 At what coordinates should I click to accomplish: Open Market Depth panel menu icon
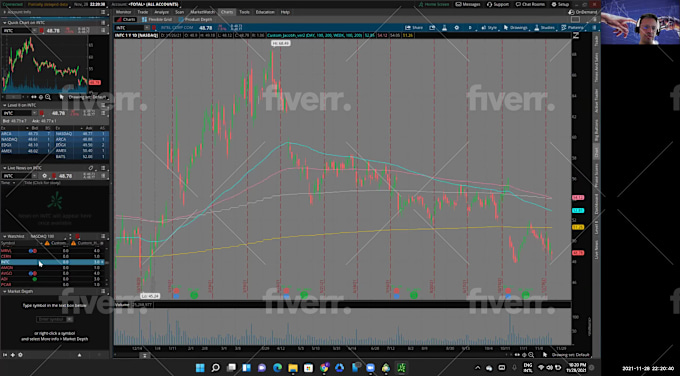103,291
